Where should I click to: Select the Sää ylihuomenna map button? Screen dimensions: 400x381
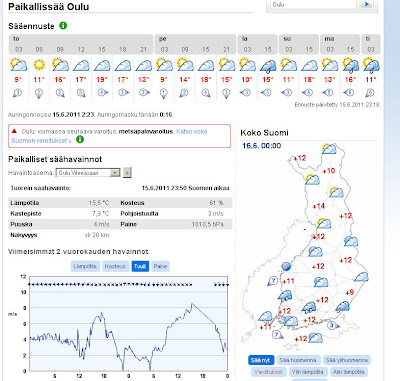click(x=347, y=360)
